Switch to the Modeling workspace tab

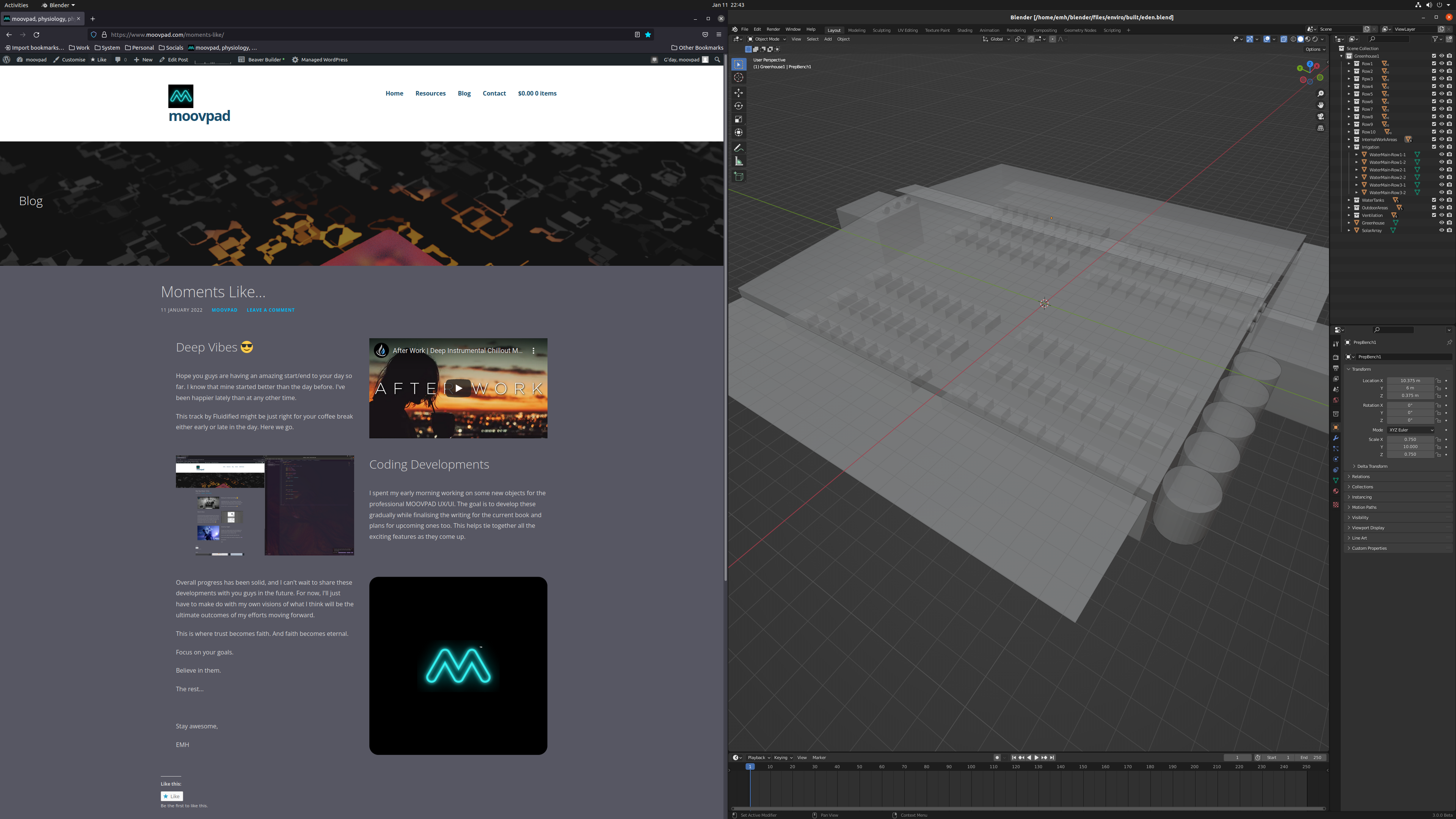856,30
